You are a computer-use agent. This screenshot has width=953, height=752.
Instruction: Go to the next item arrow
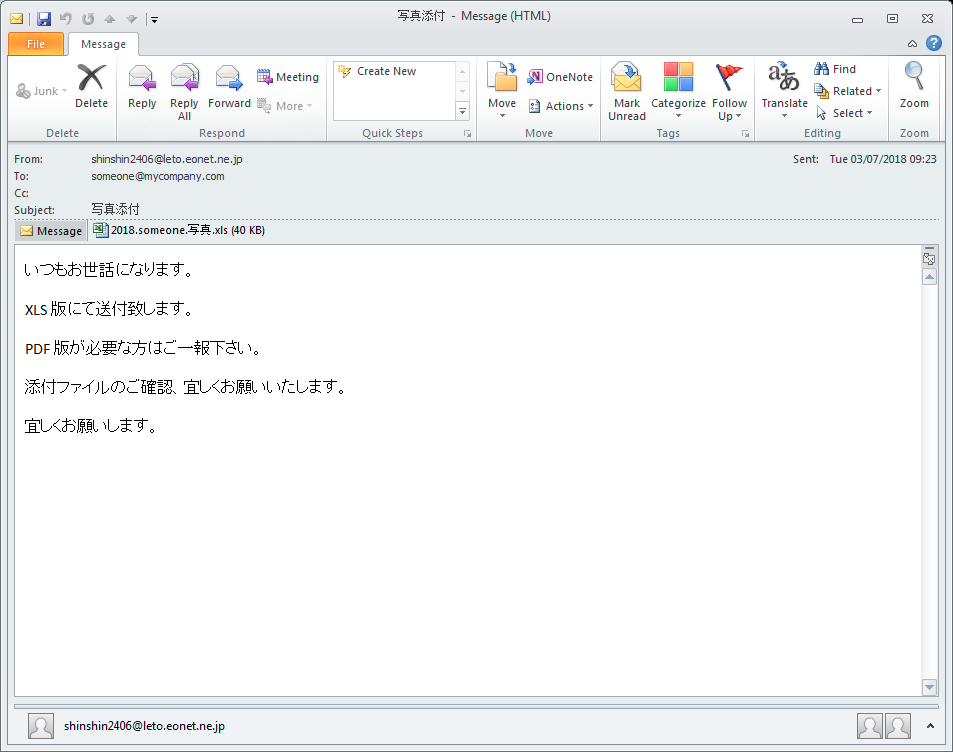click(131, 19)
